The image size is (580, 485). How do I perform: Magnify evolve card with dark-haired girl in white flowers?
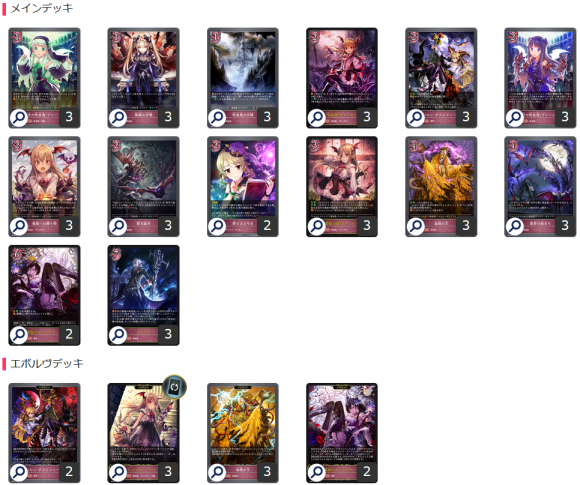[x=317, y=472]
